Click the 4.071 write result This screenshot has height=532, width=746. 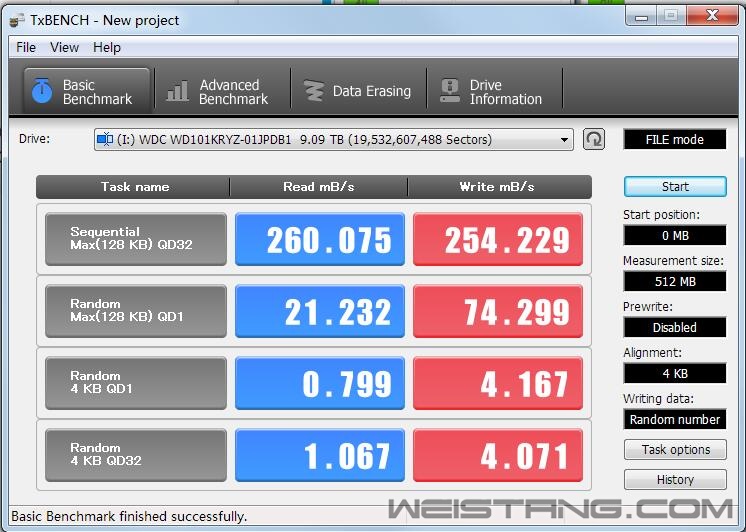498,455
